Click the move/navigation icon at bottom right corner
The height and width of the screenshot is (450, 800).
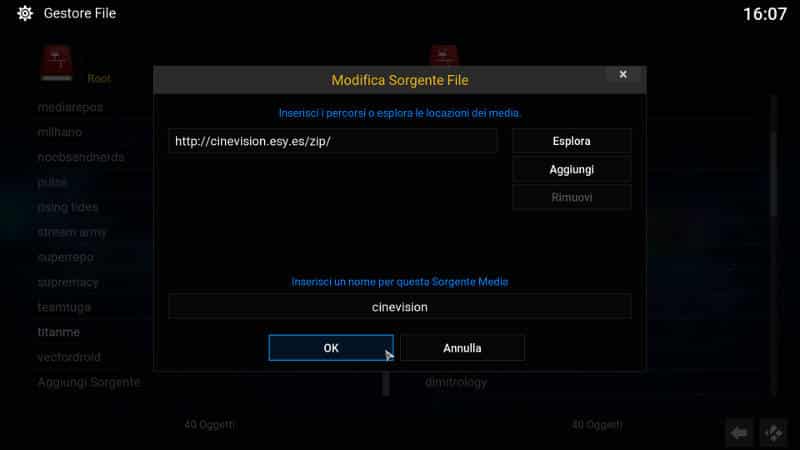773,433
